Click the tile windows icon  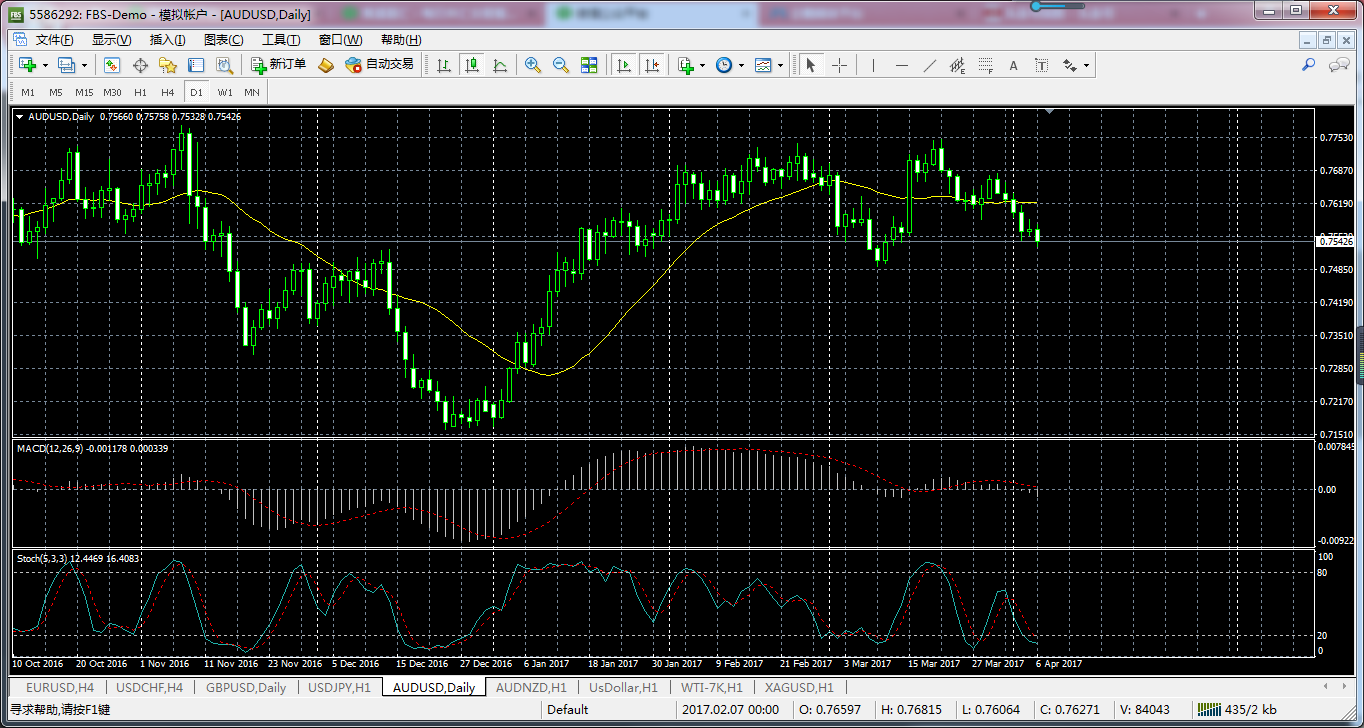pyautogui.click(x=589, y=65)
